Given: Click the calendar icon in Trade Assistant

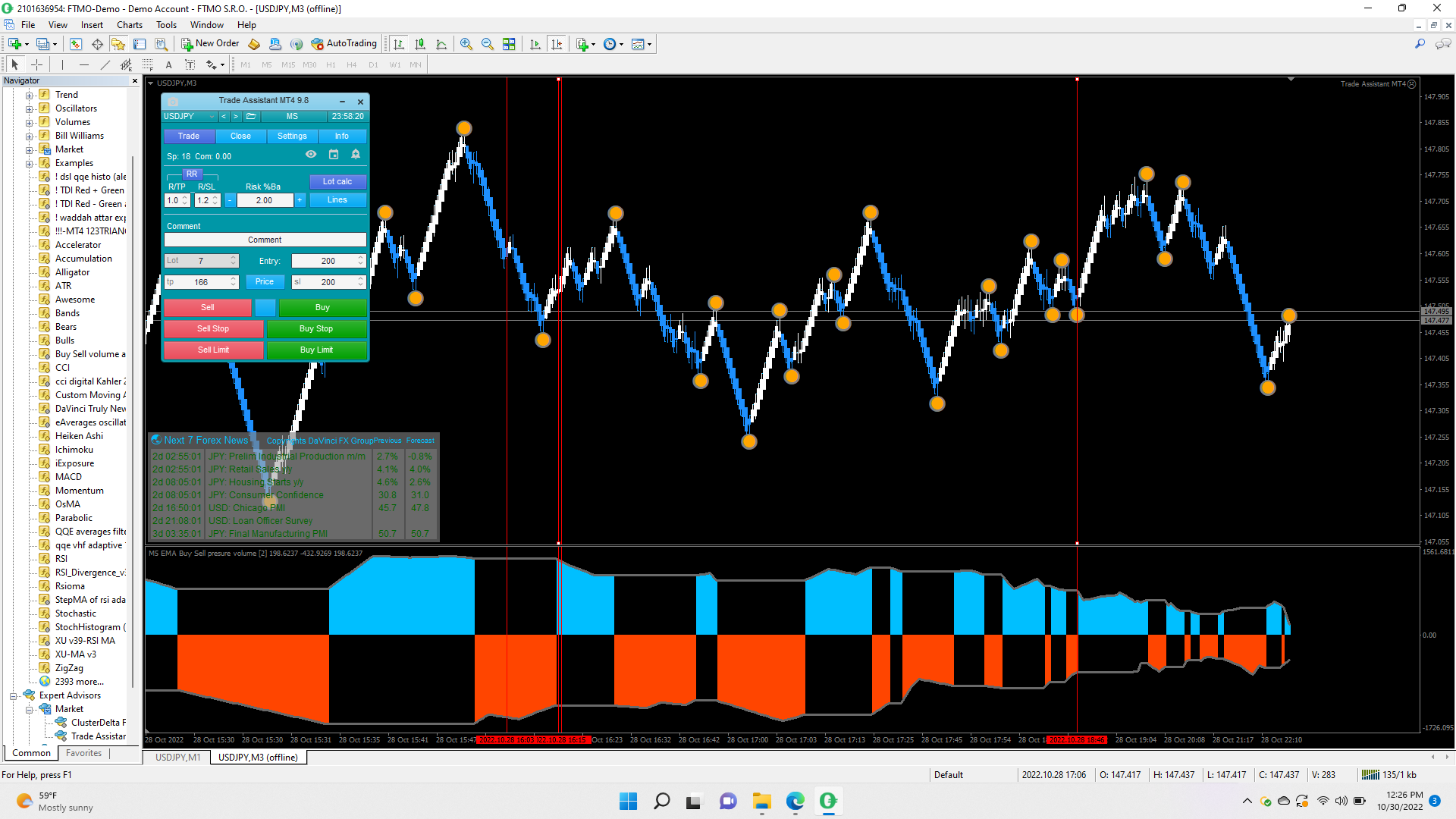Looking at the screenshot, I should coord(334,155).
